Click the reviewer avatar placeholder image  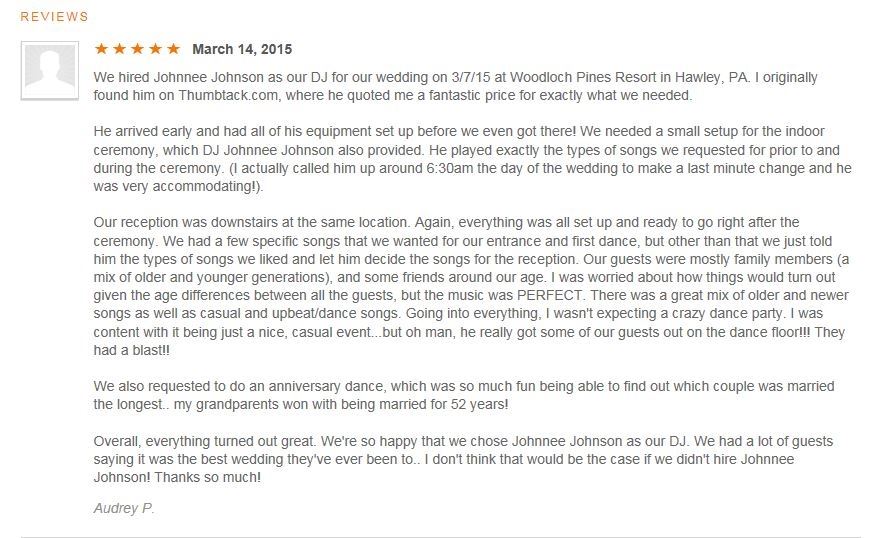tap(52, 68)
